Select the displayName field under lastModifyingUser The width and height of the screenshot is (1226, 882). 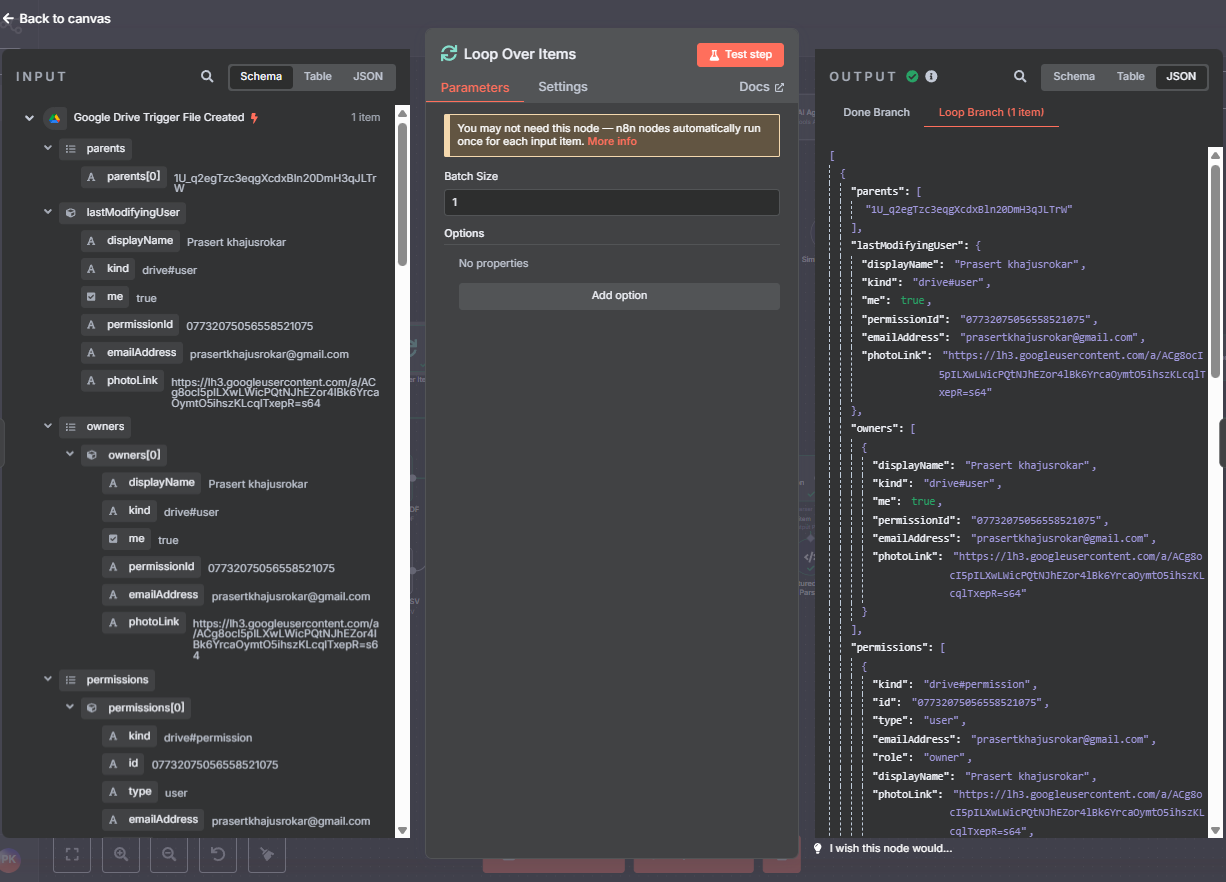tap(129, 241)
